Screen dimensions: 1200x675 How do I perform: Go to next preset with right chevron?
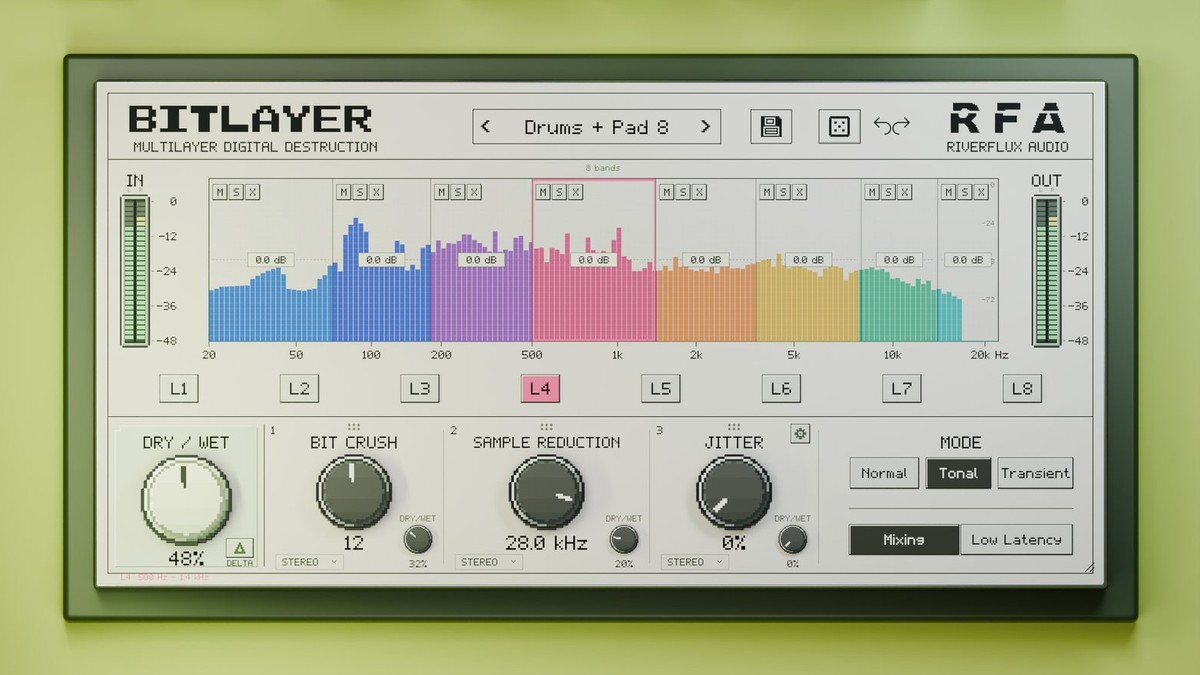pyautogui.click(x=705, y=127)
